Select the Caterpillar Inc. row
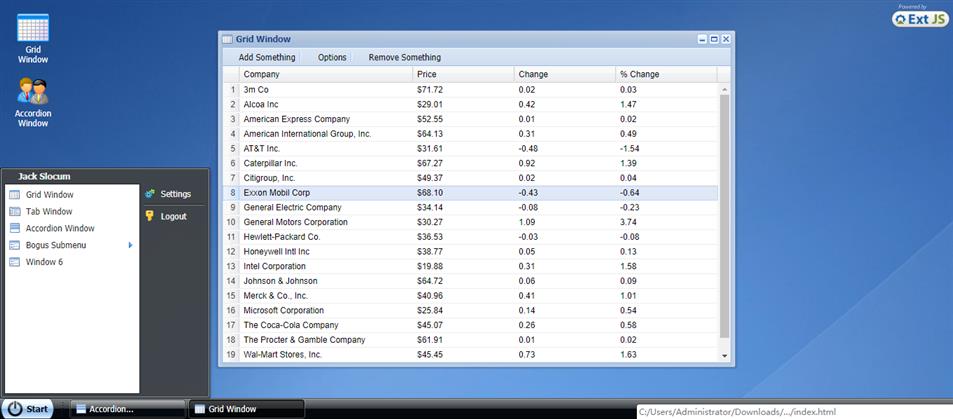 470,164
